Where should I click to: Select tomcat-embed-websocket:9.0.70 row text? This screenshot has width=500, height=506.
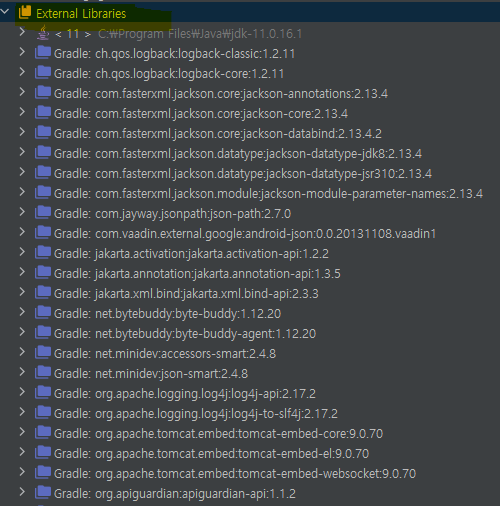235,474
